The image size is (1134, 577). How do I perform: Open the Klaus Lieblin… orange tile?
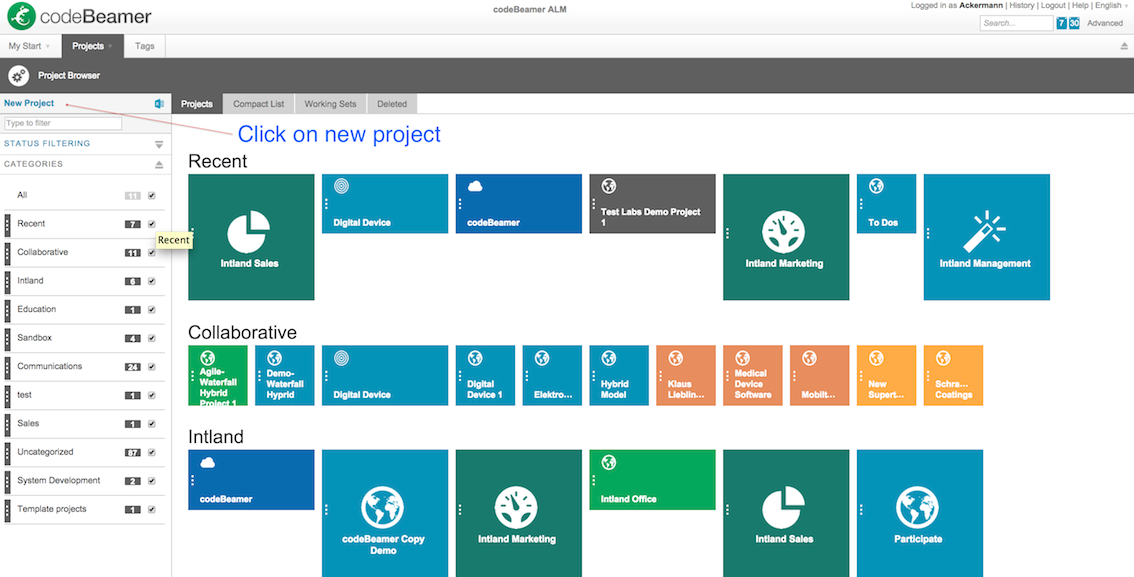click(x=686, y=375)
